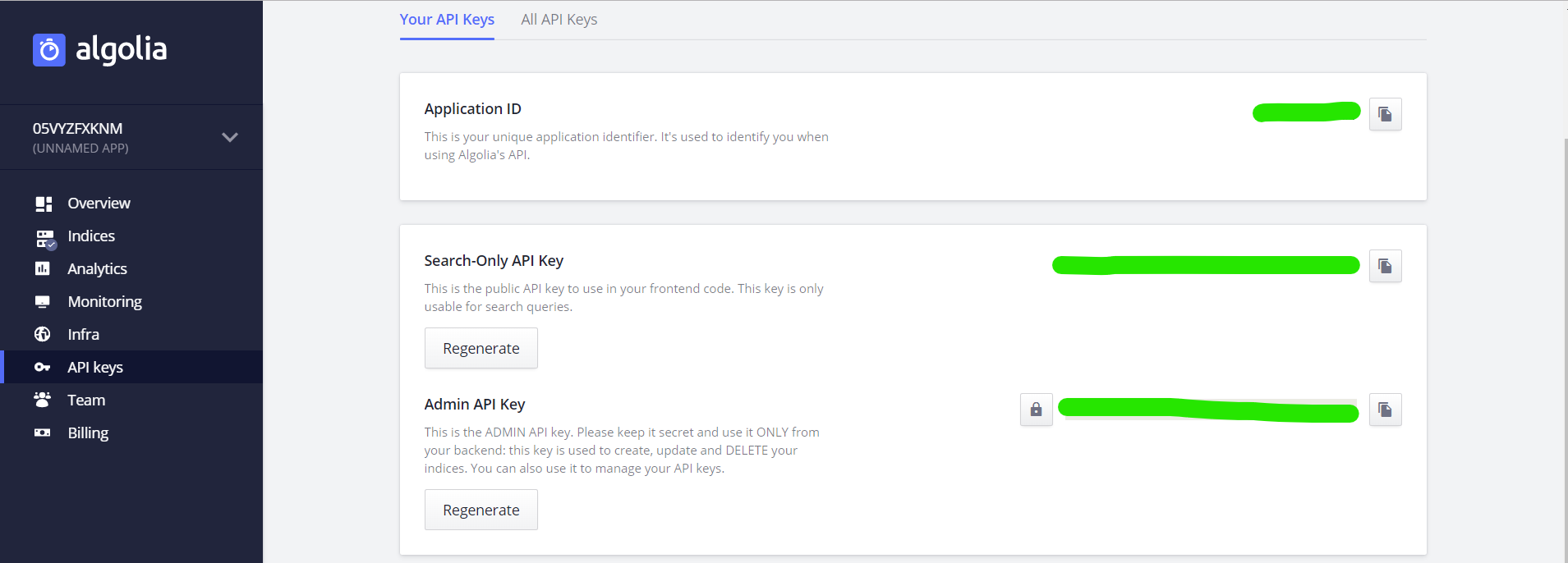Go to Team in sidebar

86,400
